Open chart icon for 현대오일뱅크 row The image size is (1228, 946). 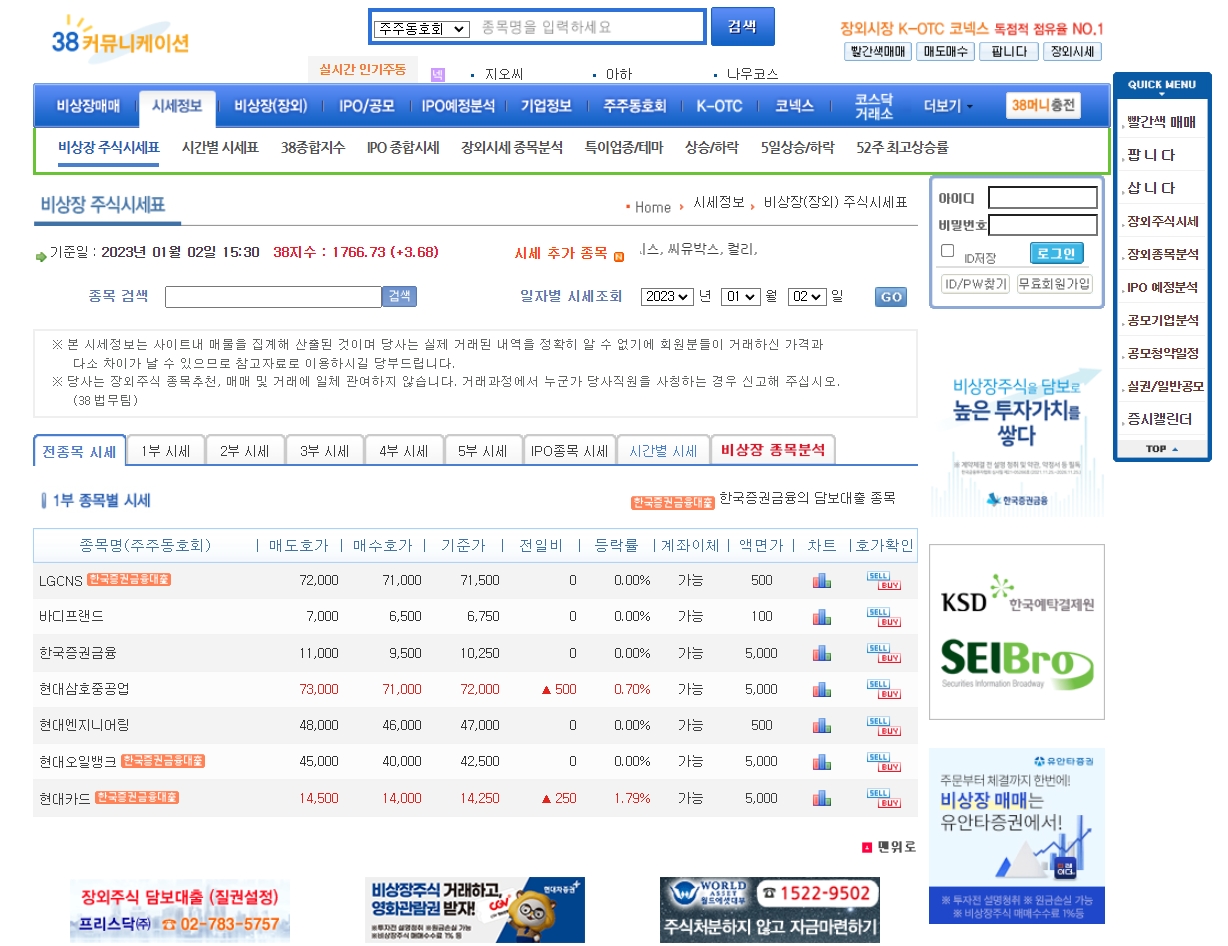[821, 761]
